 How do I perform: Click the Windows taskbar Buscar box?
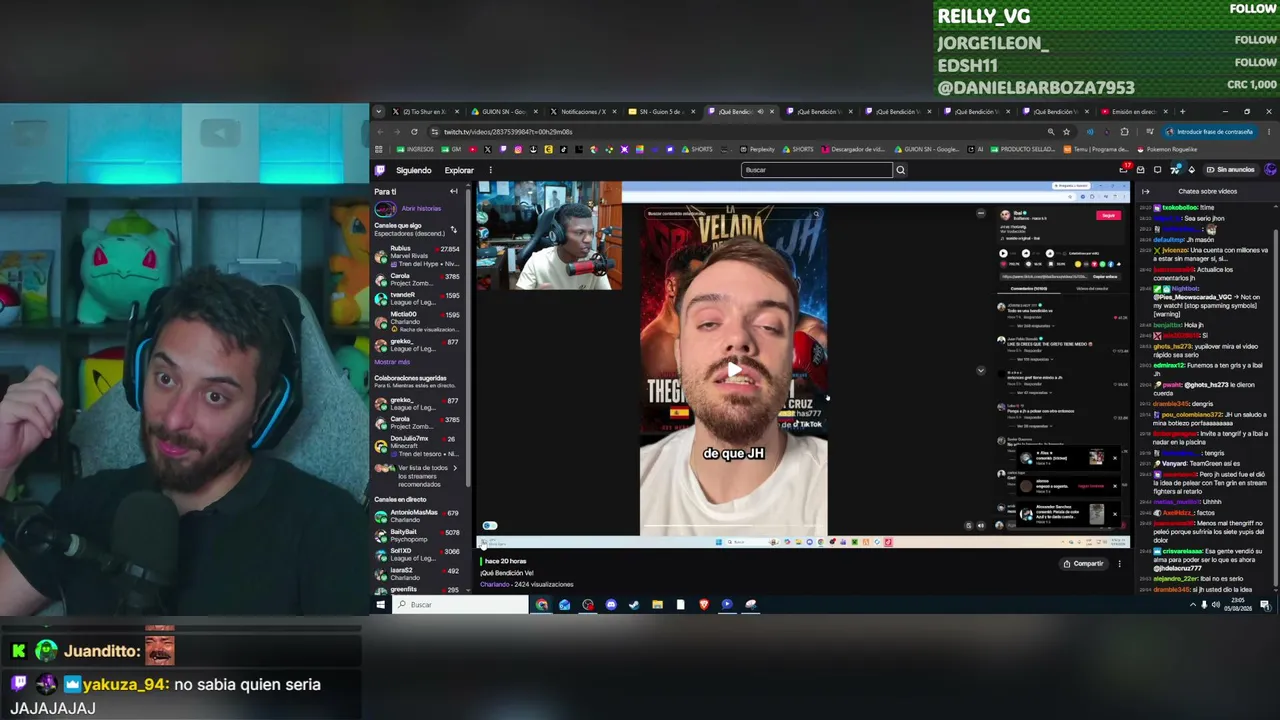coord(459,605)
